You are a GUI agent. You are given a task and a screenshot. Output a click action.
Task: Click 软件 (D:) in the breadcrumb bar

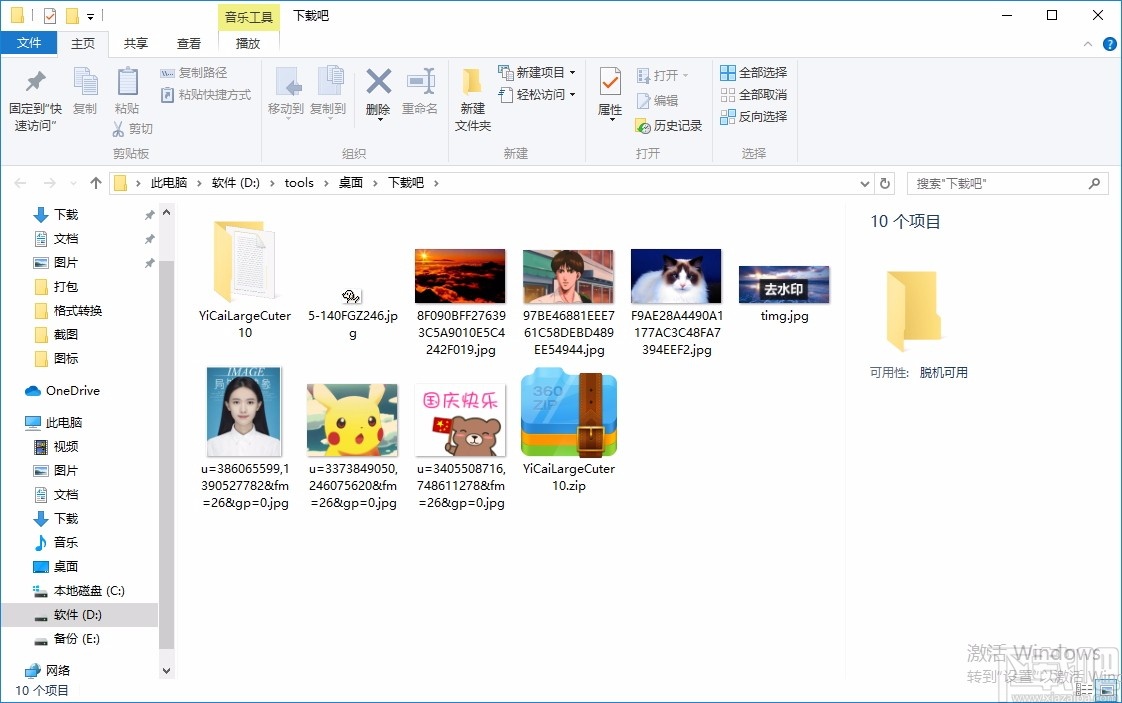237,183
